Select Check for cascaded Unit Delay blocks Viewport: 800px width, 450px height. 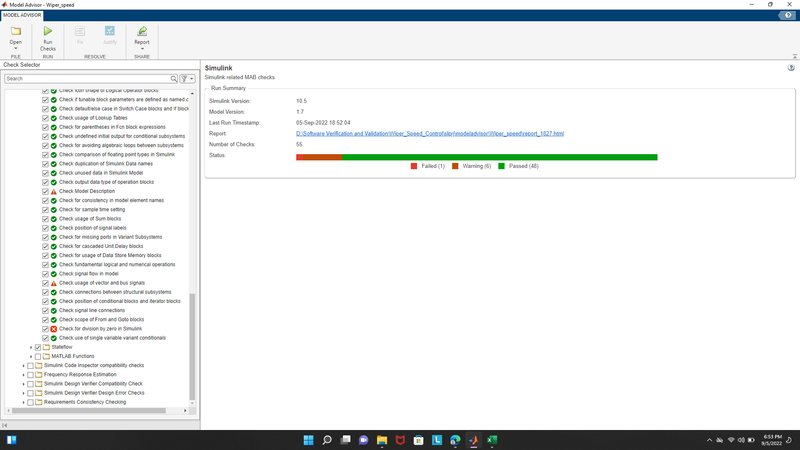point(101,246)
